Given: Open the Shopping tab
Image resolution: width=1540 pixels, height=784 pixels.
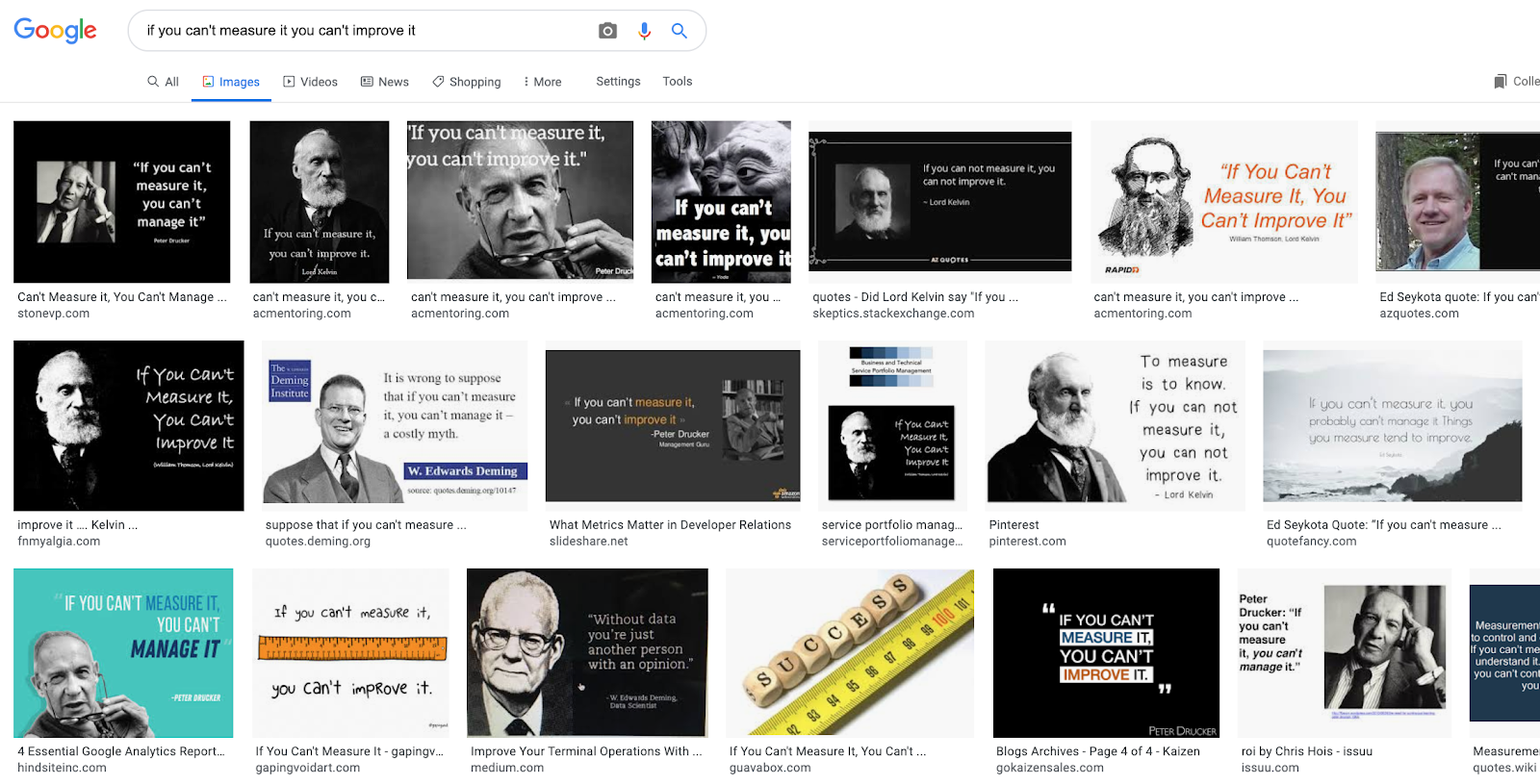Looking at the screenshot, I should tap(467, 82).
